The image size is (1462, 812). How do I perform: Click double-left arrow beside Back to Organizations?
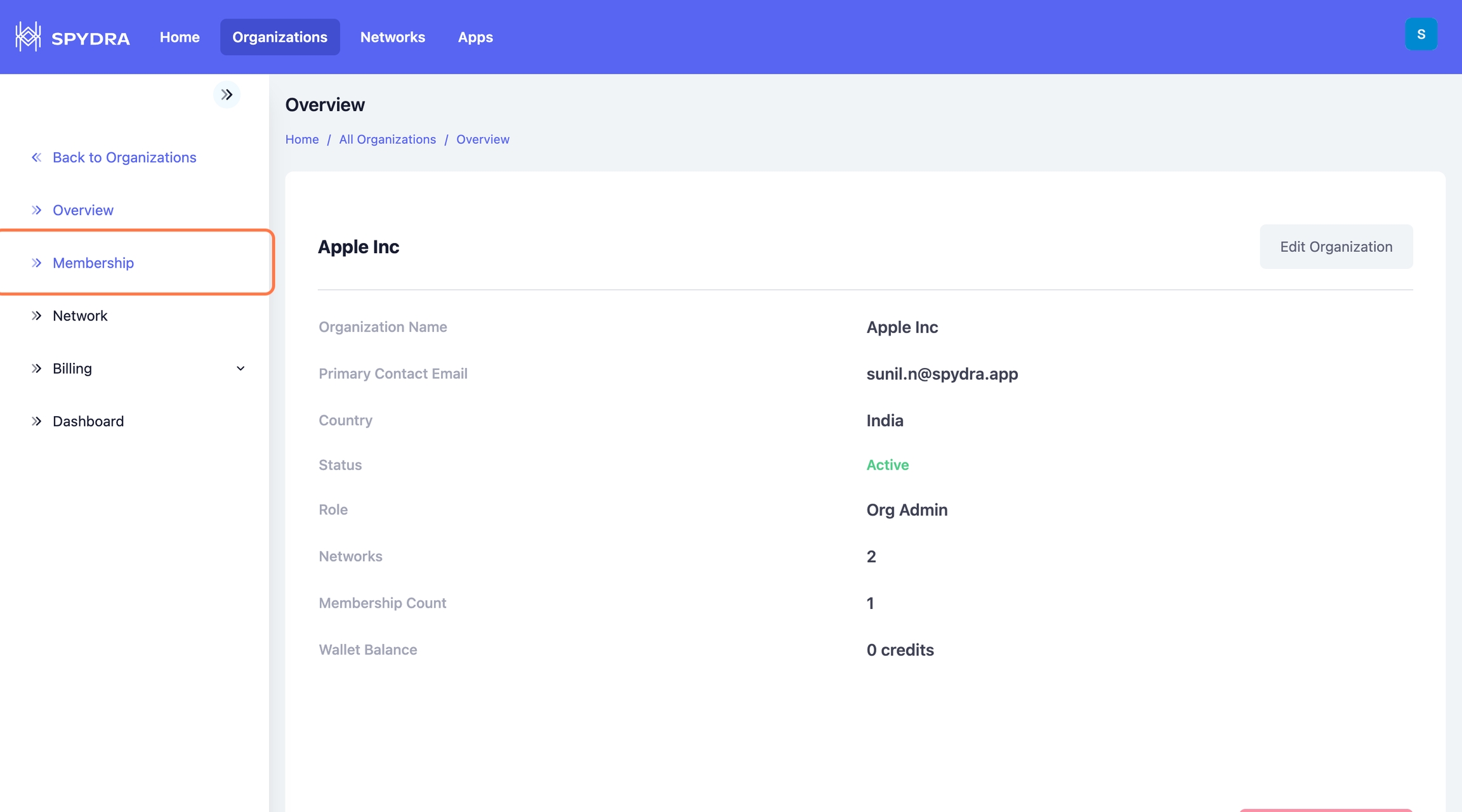37,157
